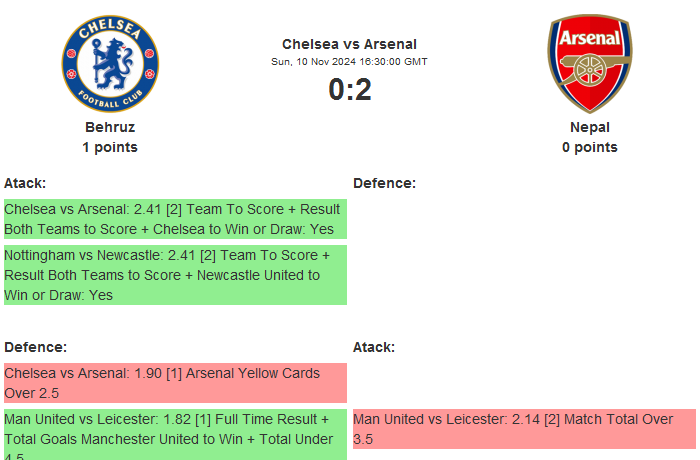Open red Arsenal Yellow Cards Over 2.5 bet

coord(174,383)
